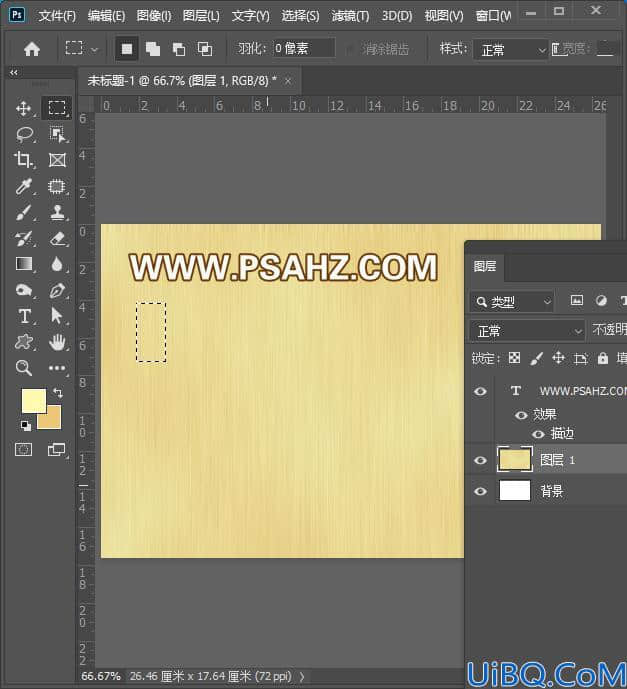Open 文字(Y) menu
Viewport: 627px width, 689px height.
click(x=250, y=16)
